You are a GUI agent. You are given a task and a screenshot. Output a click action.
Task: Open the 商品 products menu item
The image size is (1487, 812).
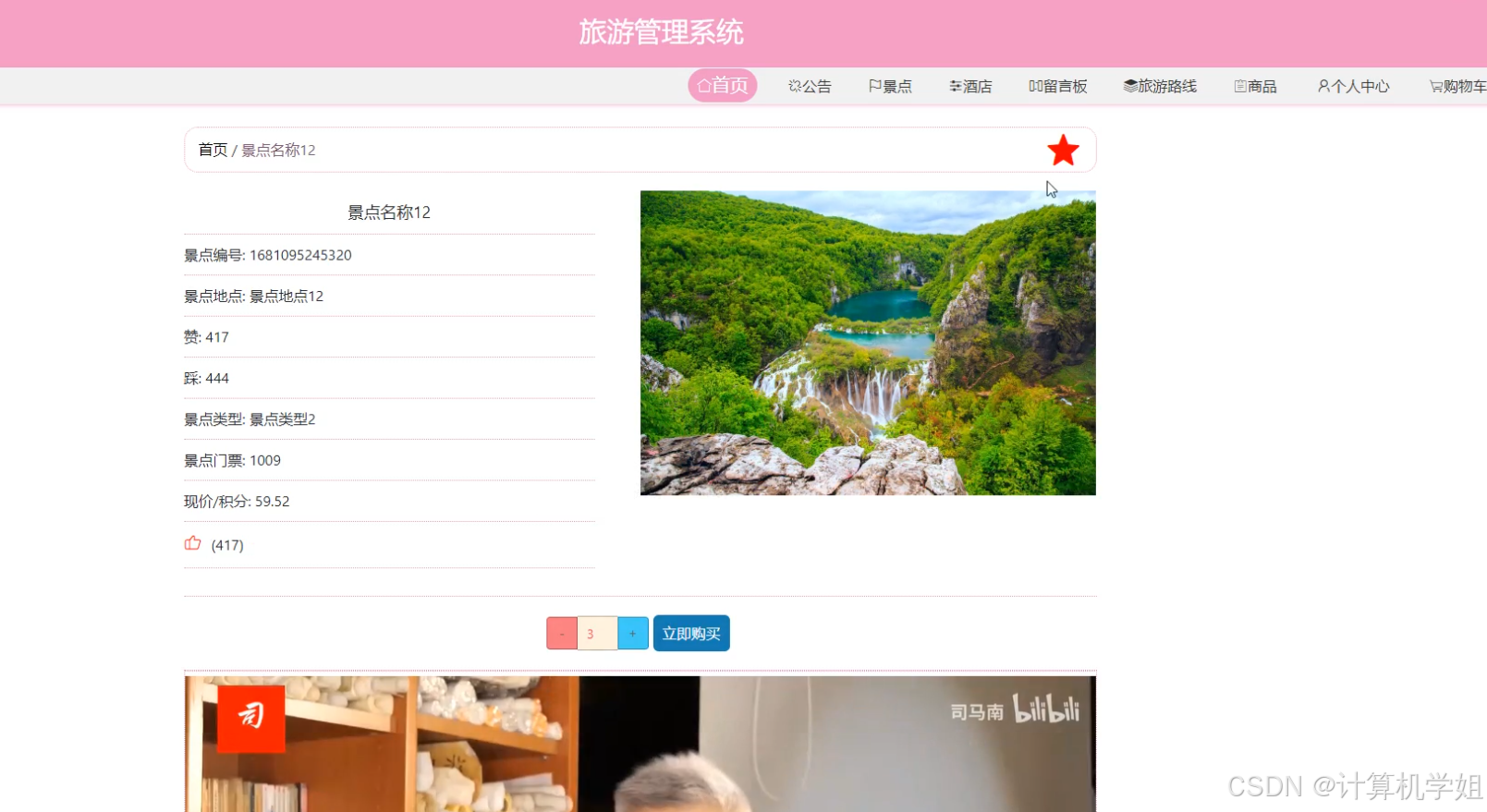[x=1255, y=86]
